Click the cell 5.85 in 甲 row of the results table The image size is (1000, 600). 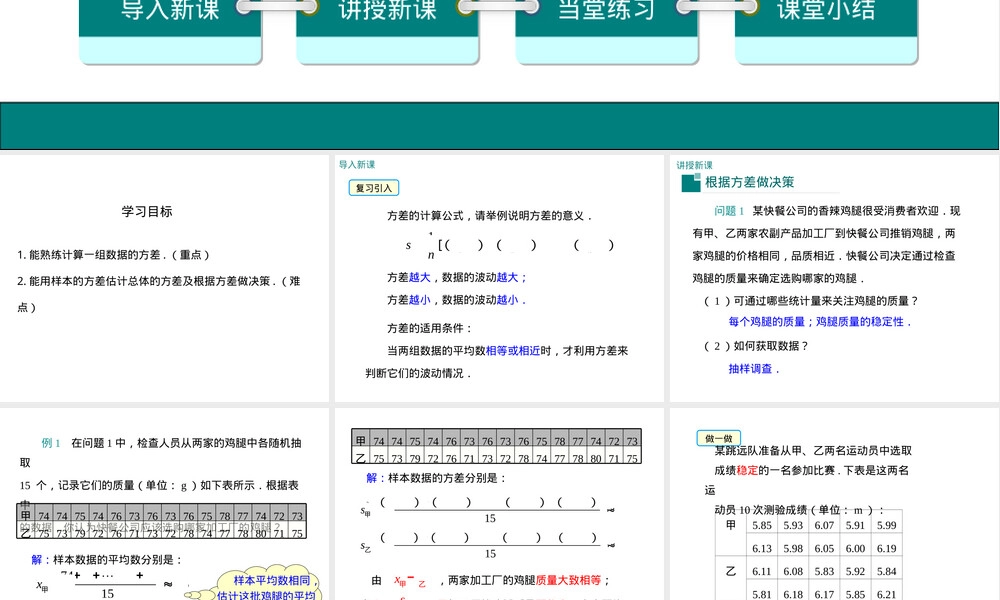pos(761,525)
